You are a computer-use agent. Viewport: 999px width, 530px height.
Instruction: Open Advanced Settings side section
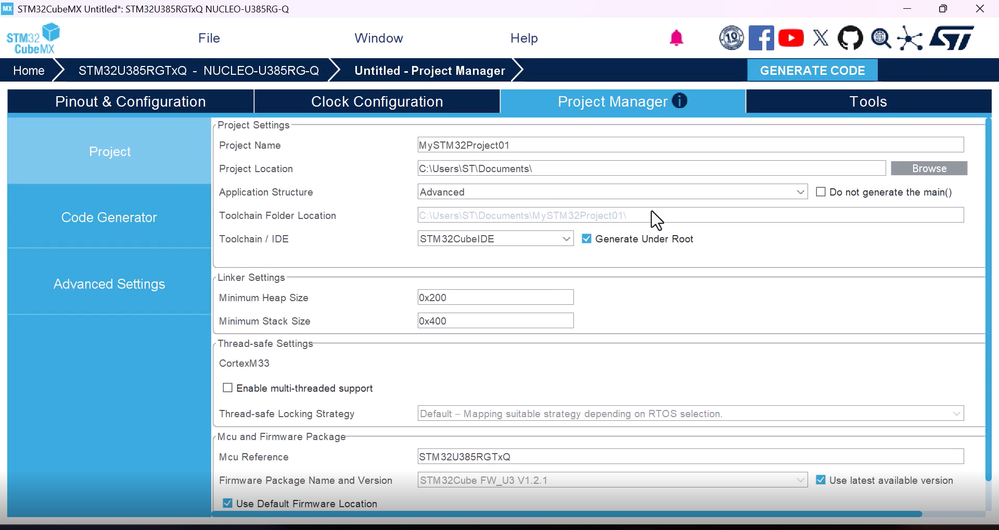109,284
